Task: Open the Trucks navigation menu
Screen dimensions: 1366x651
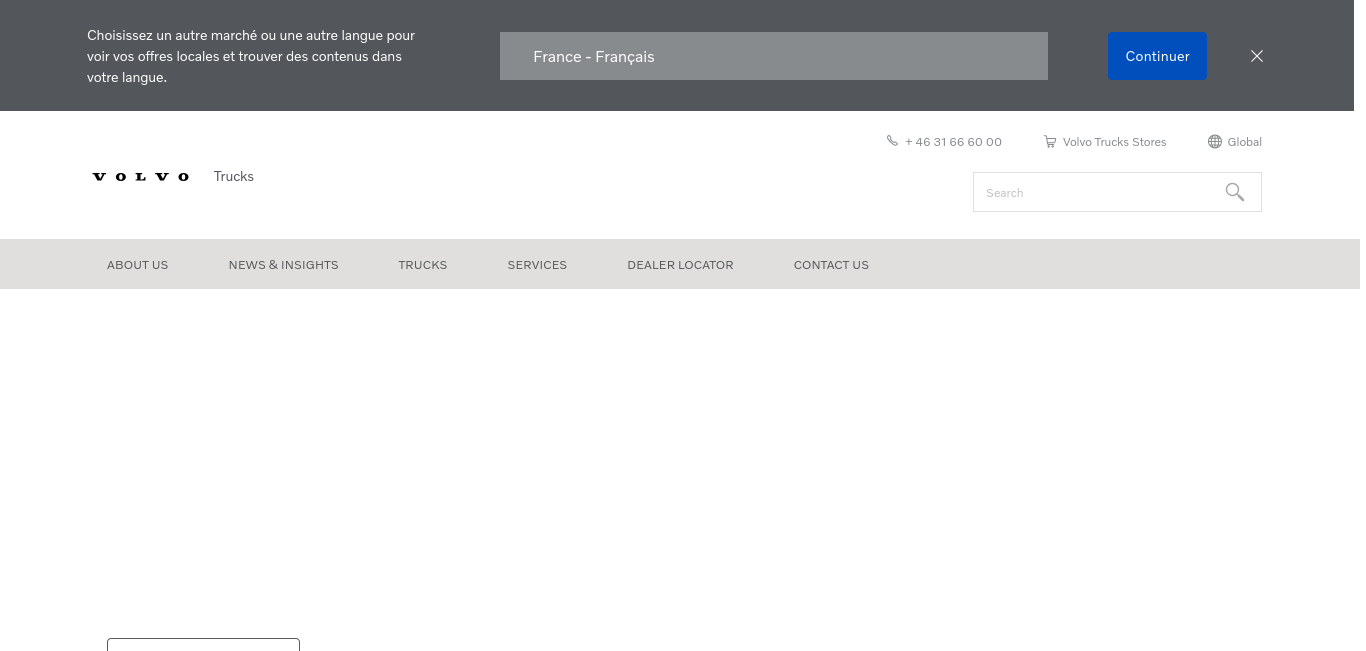Action: click(423, 265)
